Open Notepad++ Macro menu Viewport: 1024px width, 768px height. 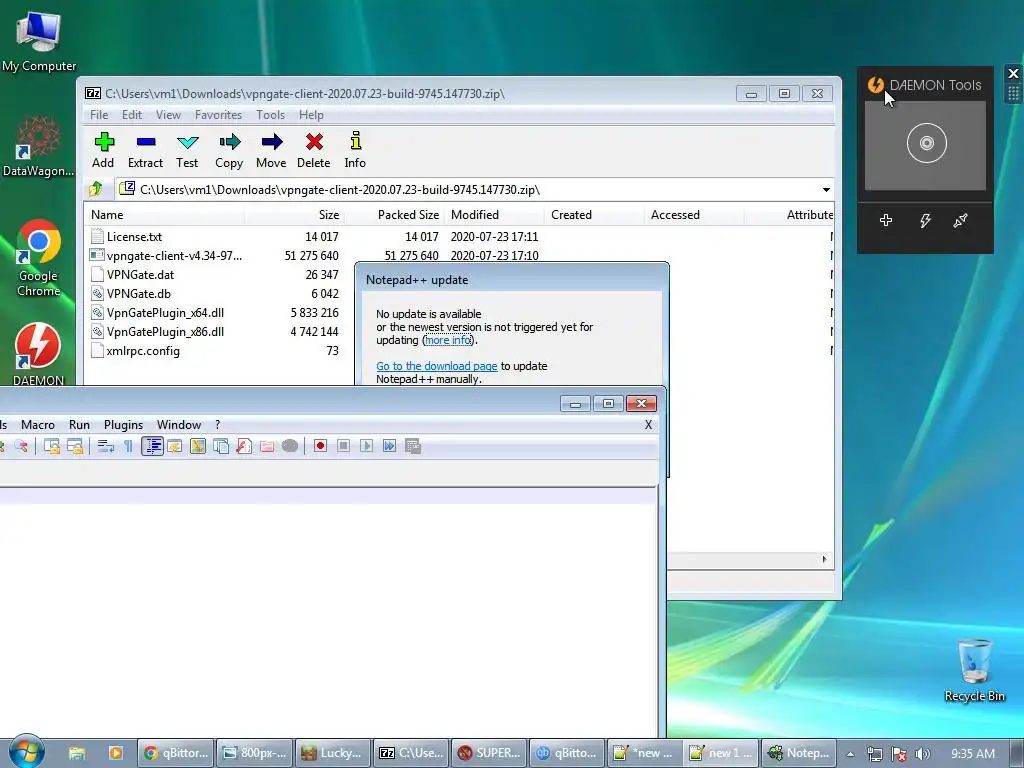(38, 425)
